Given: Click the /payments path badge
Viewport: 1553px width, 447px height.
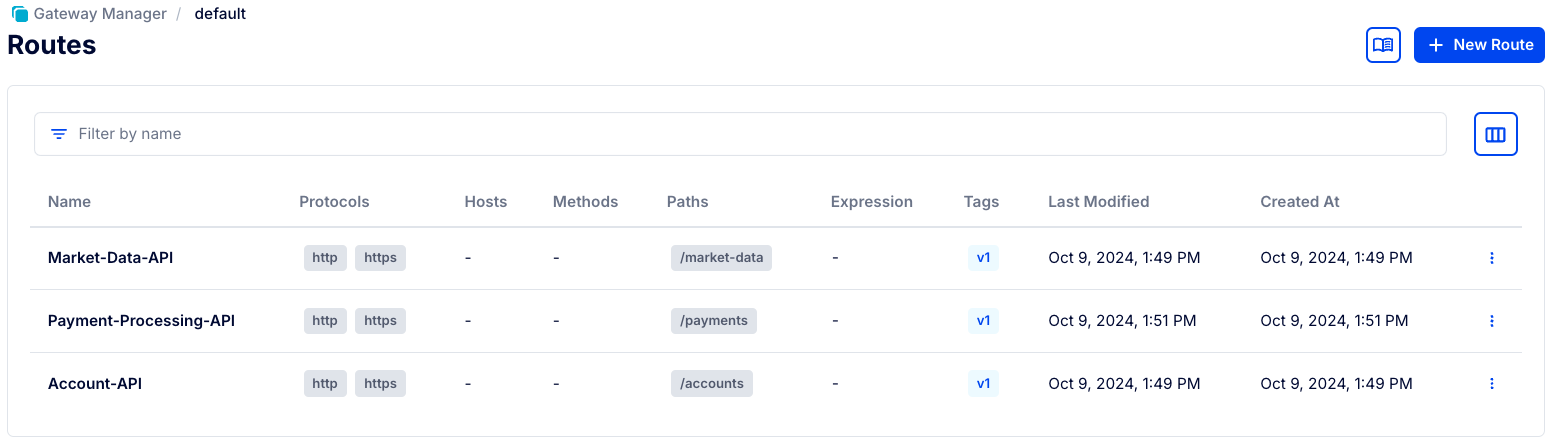Looking at the screenshot, I should pyautogui.click(x=714, y=321).
